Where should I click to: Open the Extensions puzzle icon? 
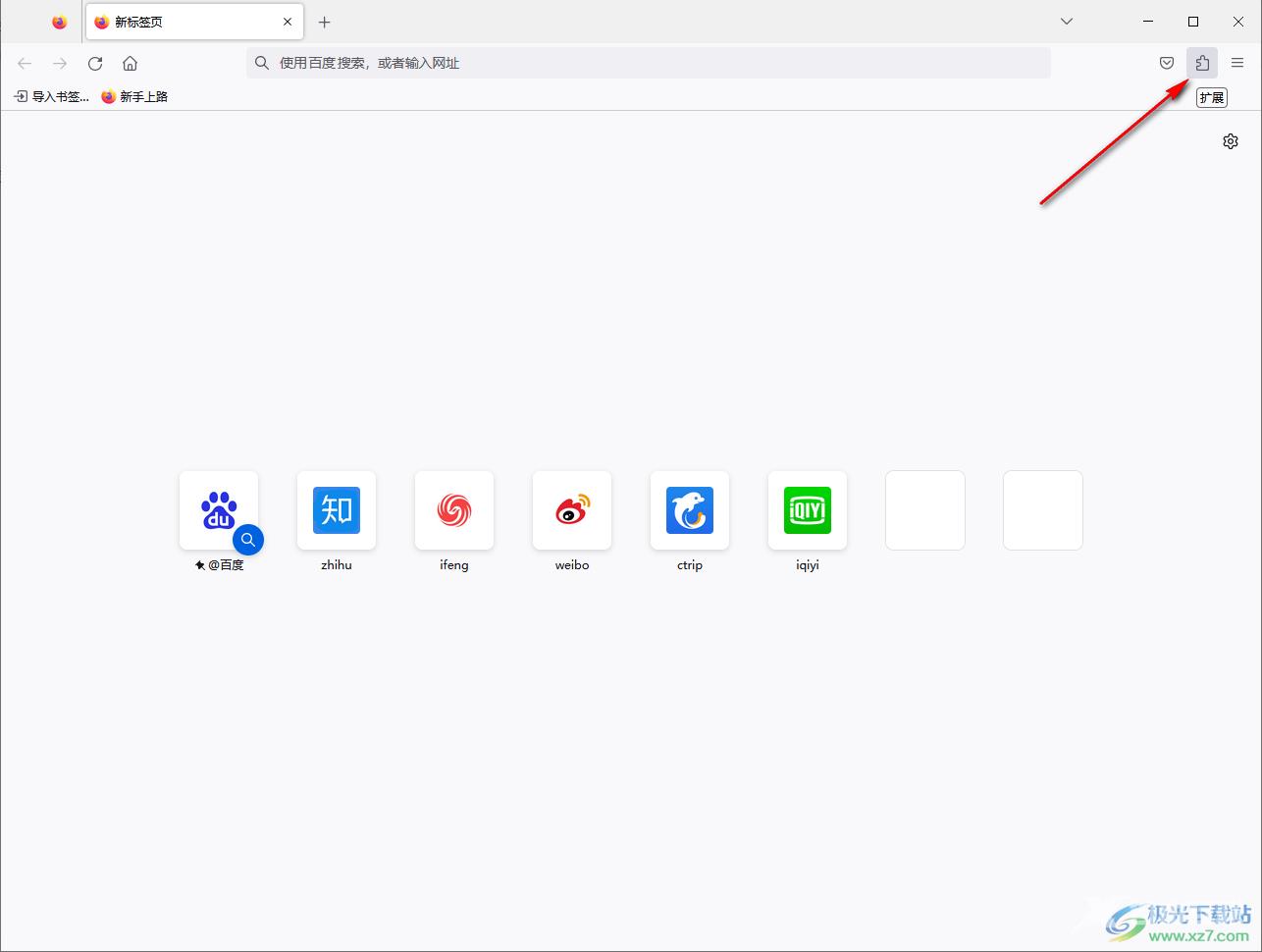coord(1202,63)
